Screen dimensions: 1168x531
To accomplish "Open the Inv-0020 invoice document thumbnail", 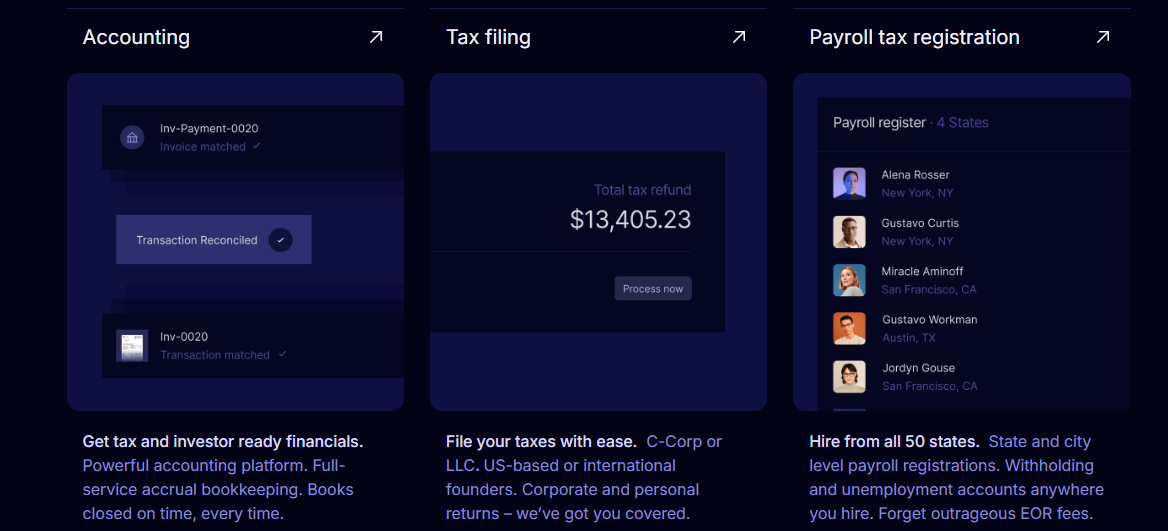I will tap(132, 346).
